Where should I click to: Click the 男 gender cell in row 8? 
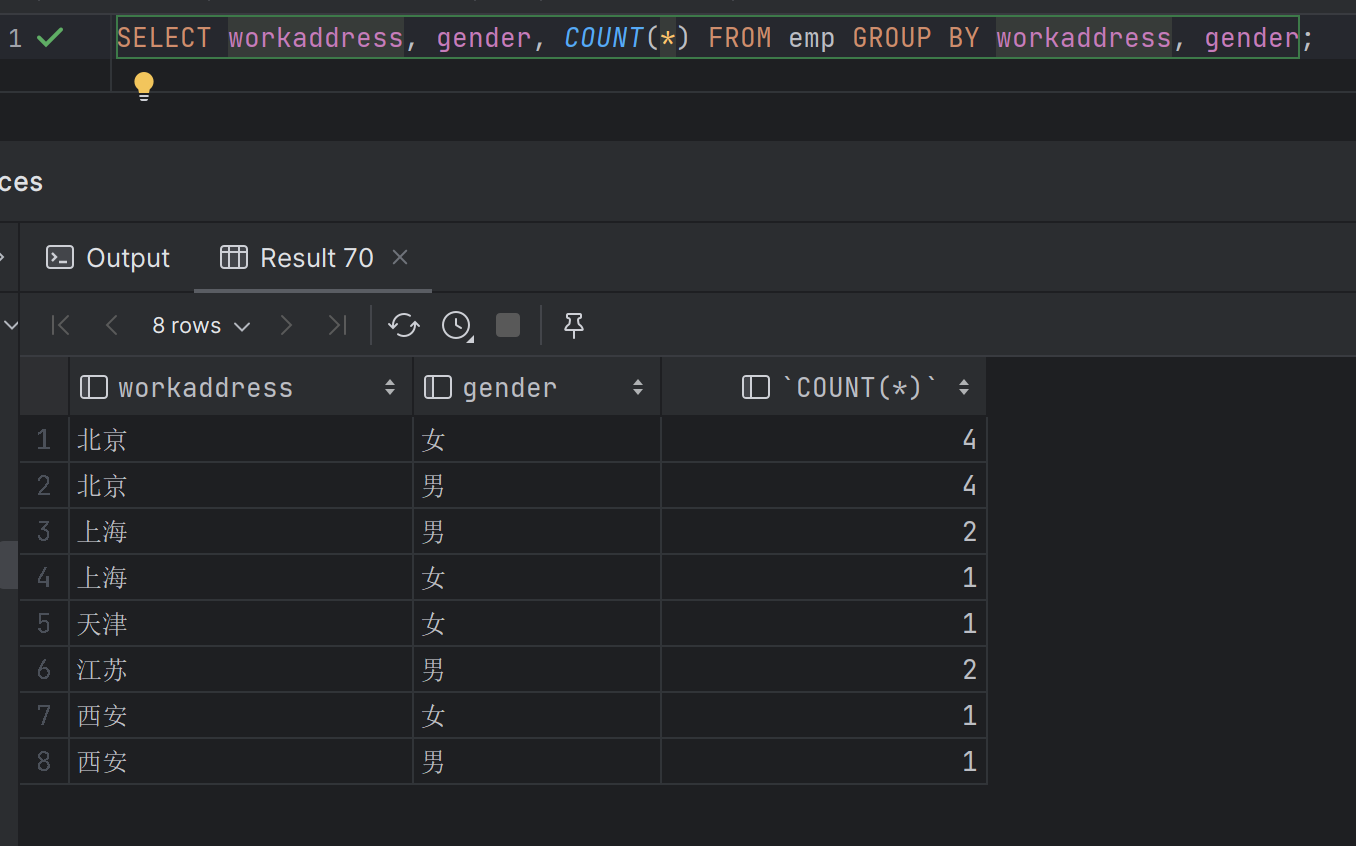[x=537, y=762]
